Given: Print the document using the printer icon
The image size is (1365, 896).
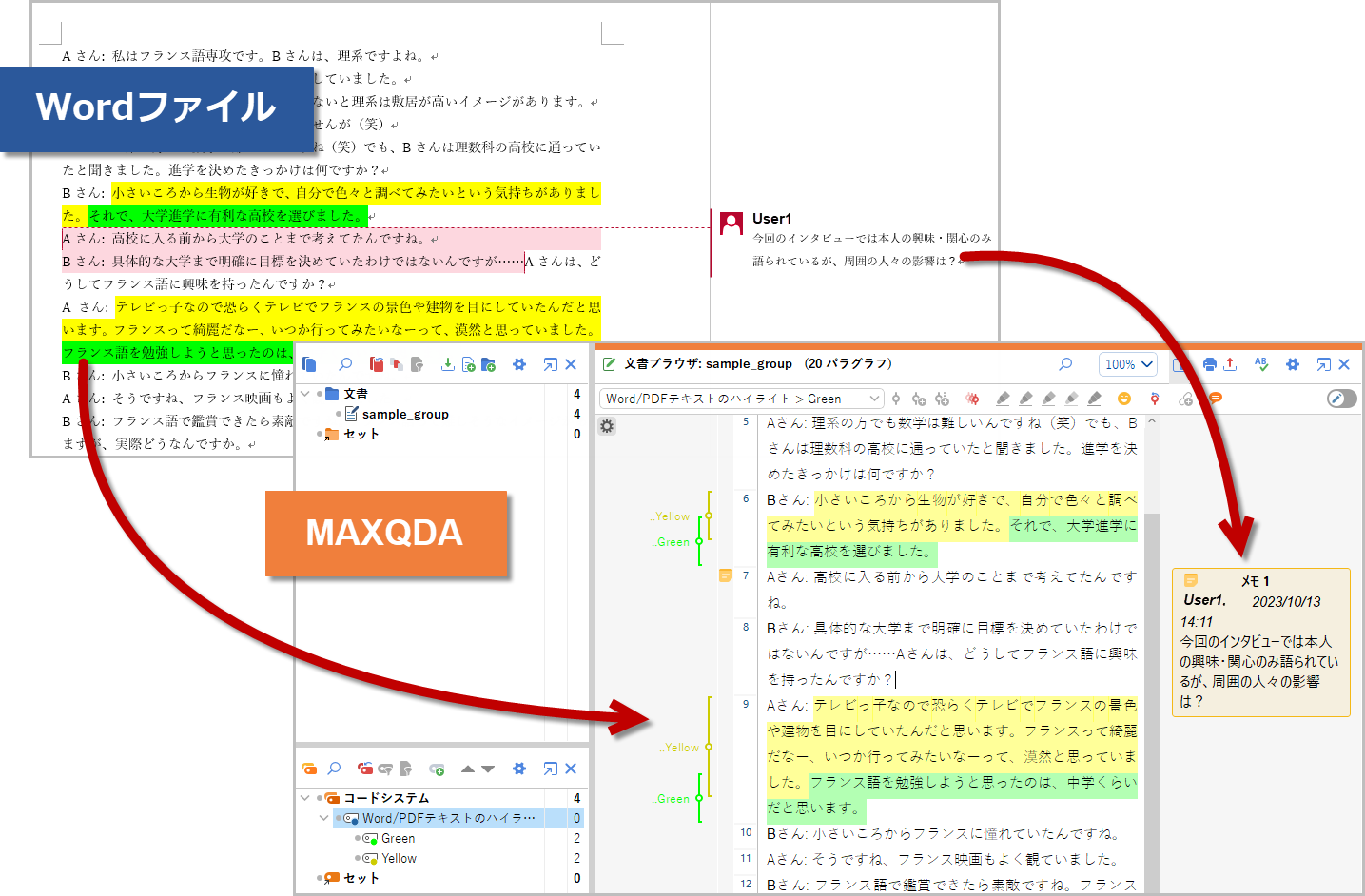Looking at the screenshot, I should coord(1209,364).
